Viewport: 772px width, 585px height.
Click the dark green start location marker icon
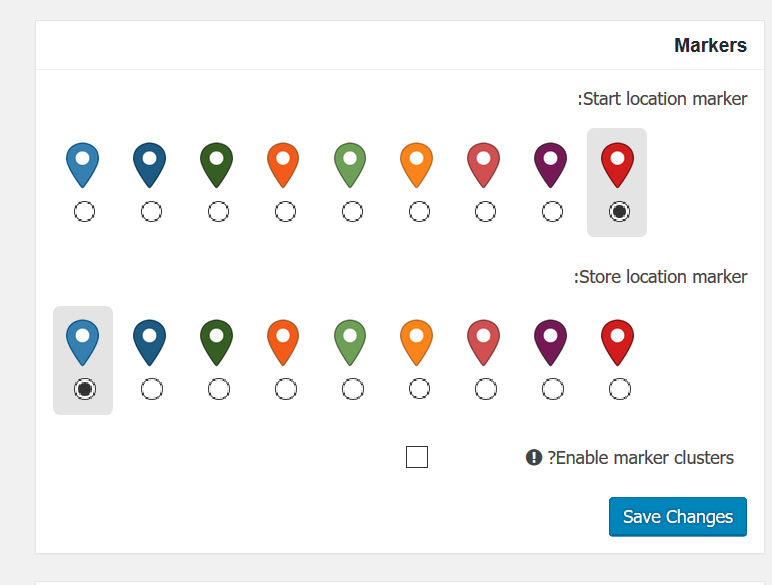pyautogui.click(x=216, y=165)
